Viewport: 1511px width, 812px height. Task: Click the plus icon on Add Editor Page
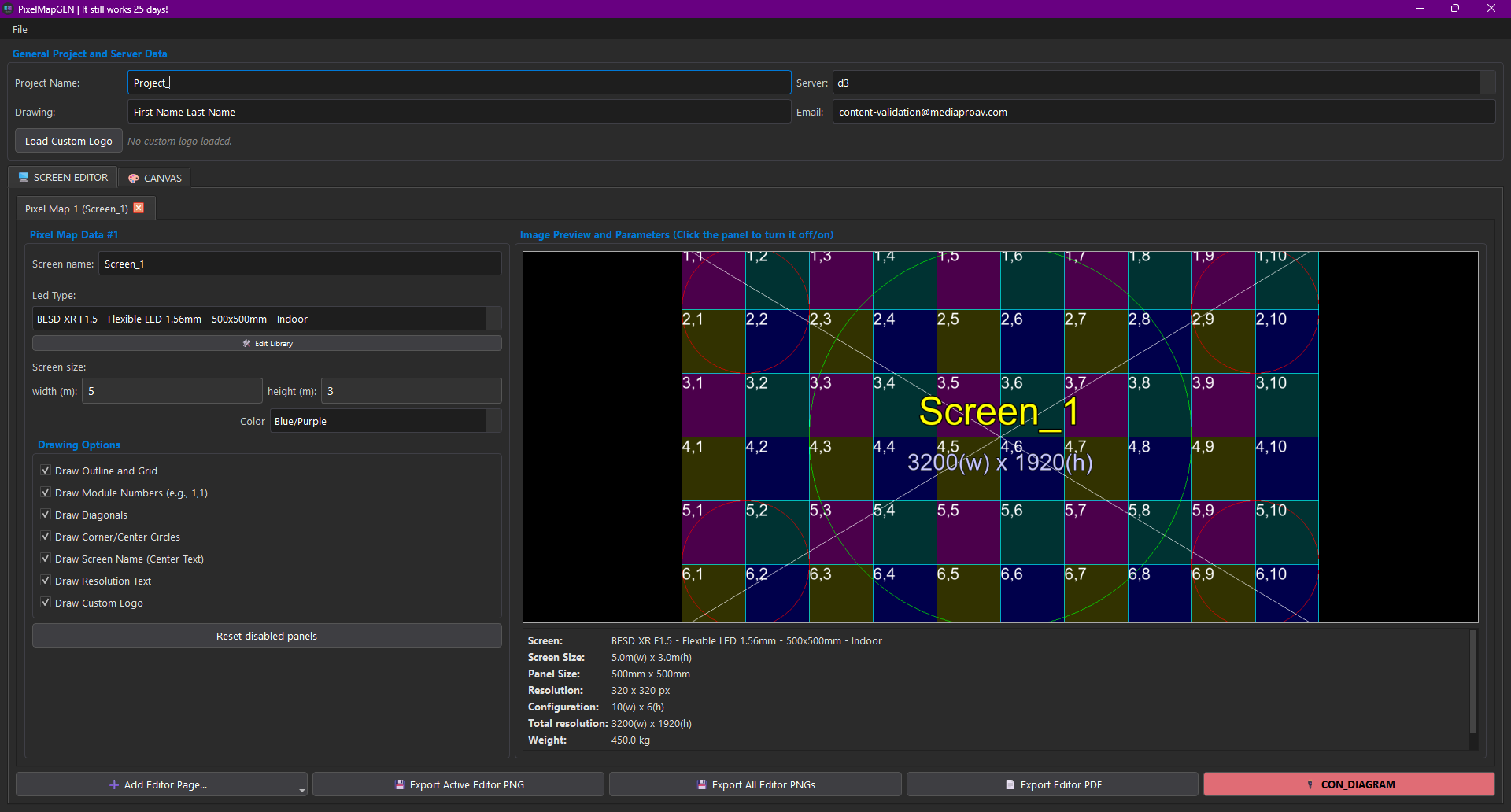click(114, 784)
